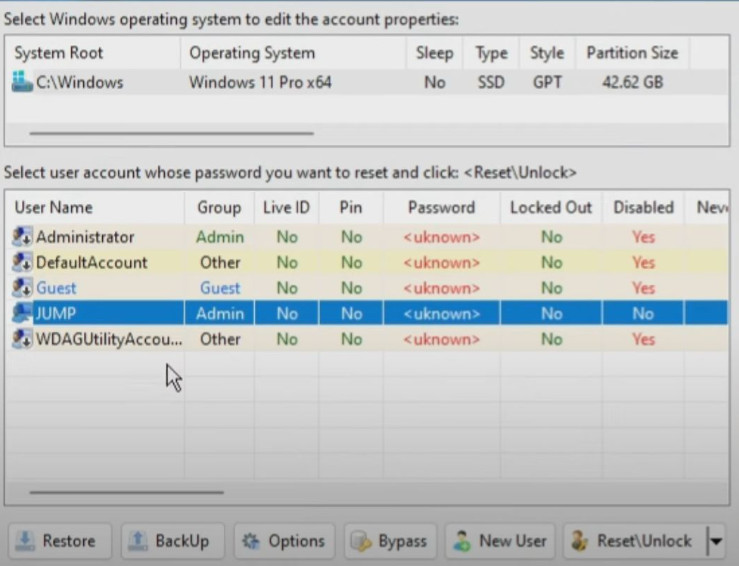Click the Partition Size column header
The height and width of the screenshot is (566, 739).
(x=632, y=53)
